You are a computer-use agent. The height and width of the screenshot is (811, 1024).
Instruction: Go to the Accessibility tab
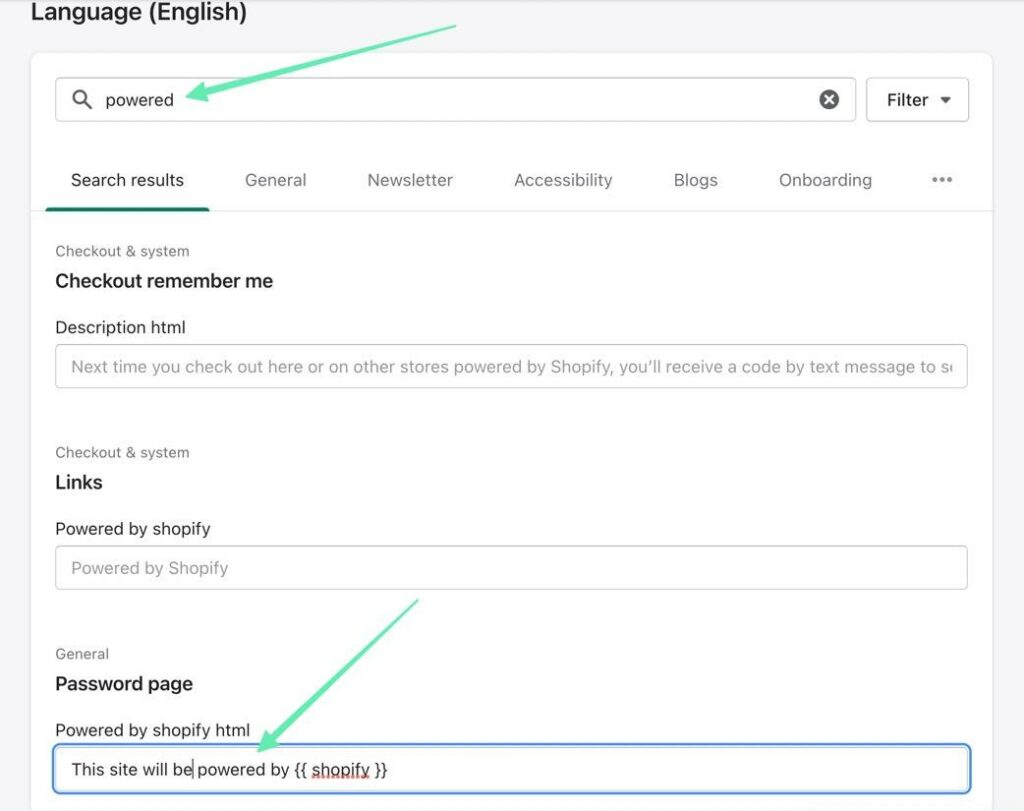[563, 180]
